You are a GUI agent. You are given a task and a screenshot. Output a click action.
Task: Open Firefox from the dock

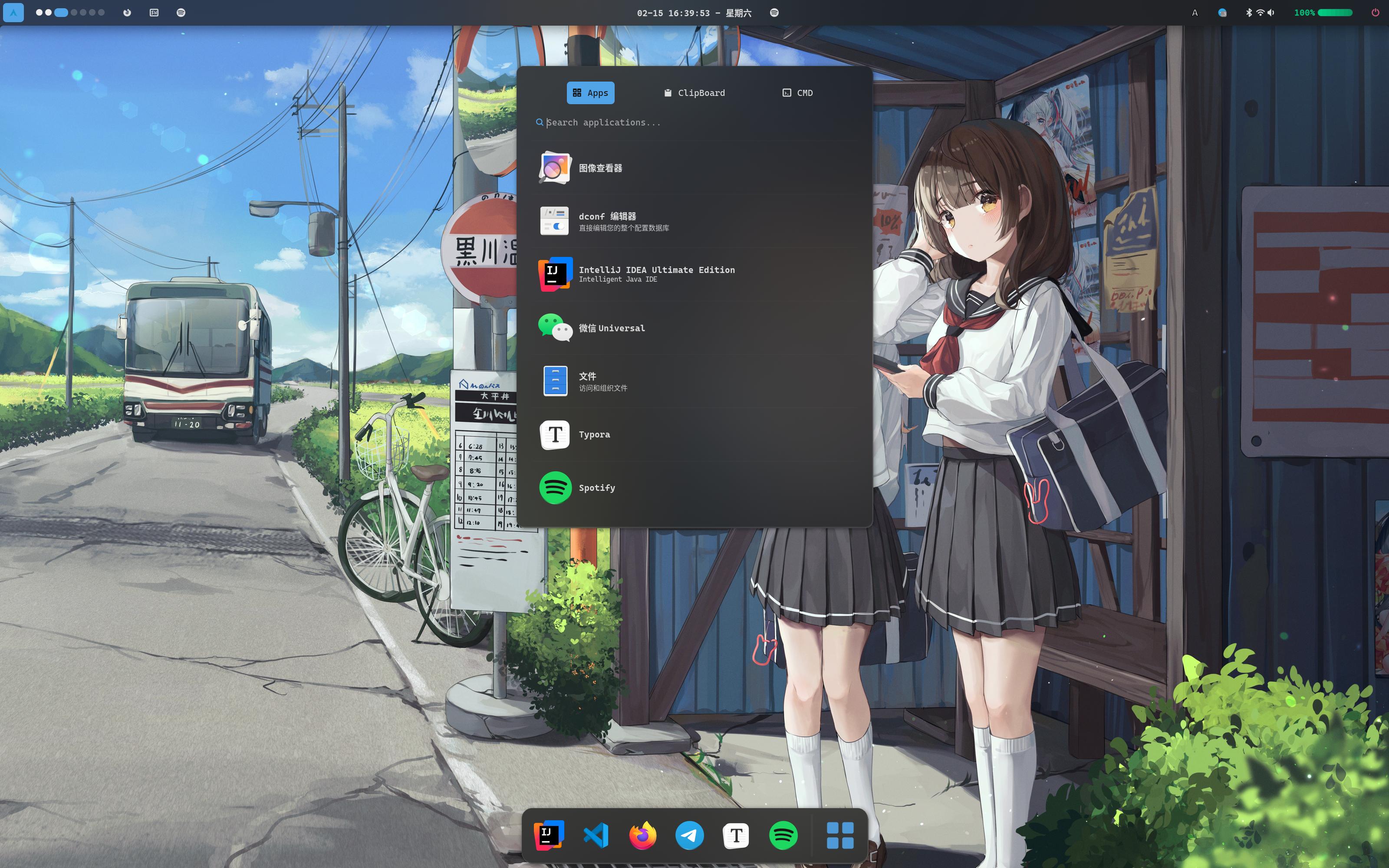pos(642,835)
